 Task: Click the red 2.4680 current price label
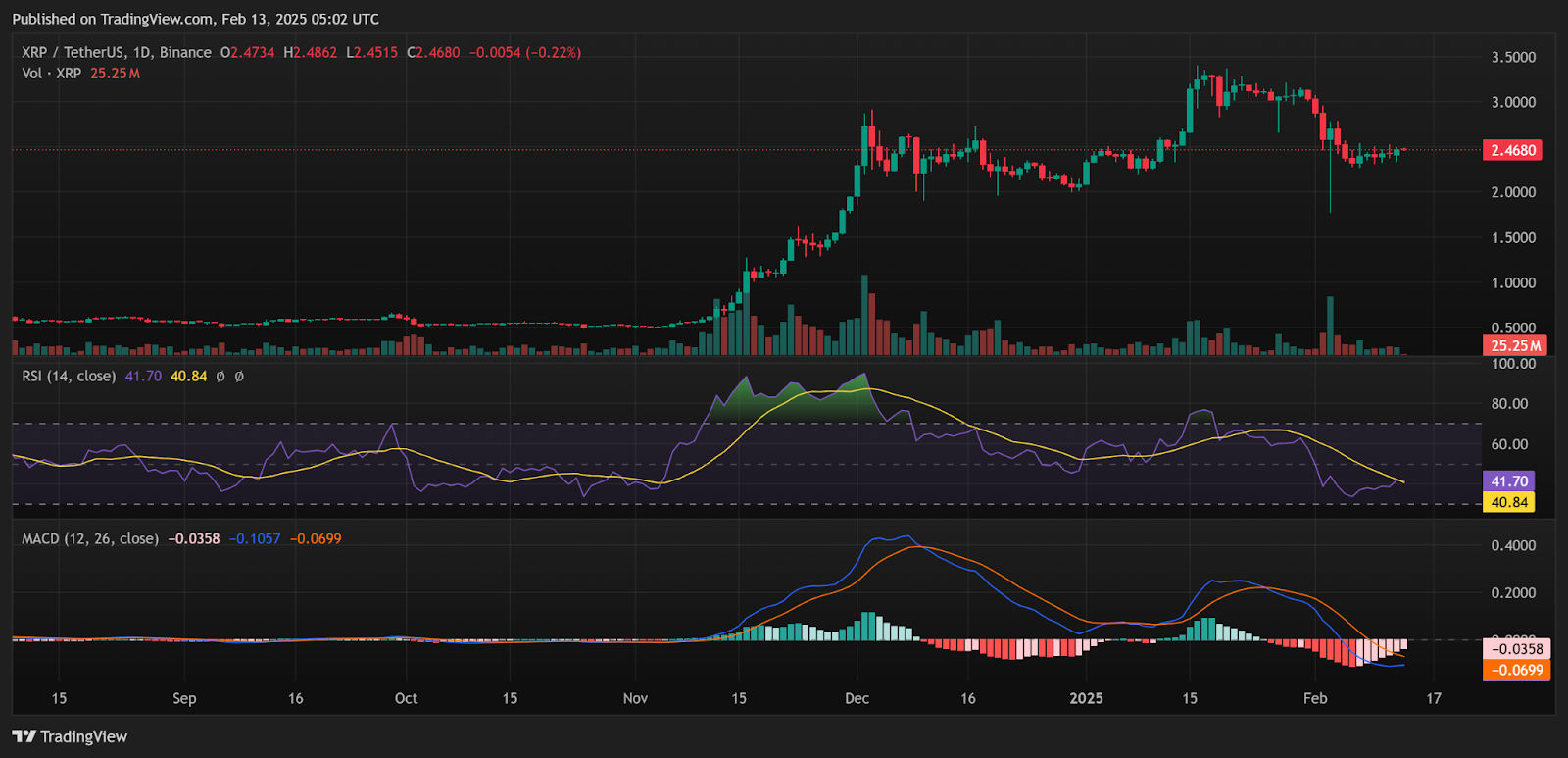click(1513, 150)
